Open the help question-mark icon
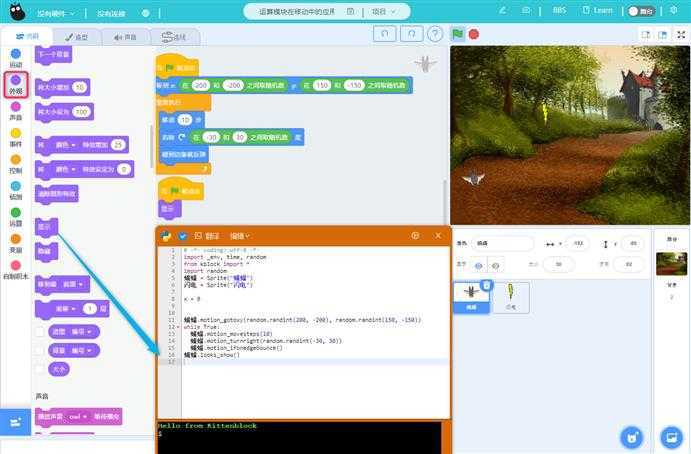This screenshot has height=454, width=691. point(435,34)
